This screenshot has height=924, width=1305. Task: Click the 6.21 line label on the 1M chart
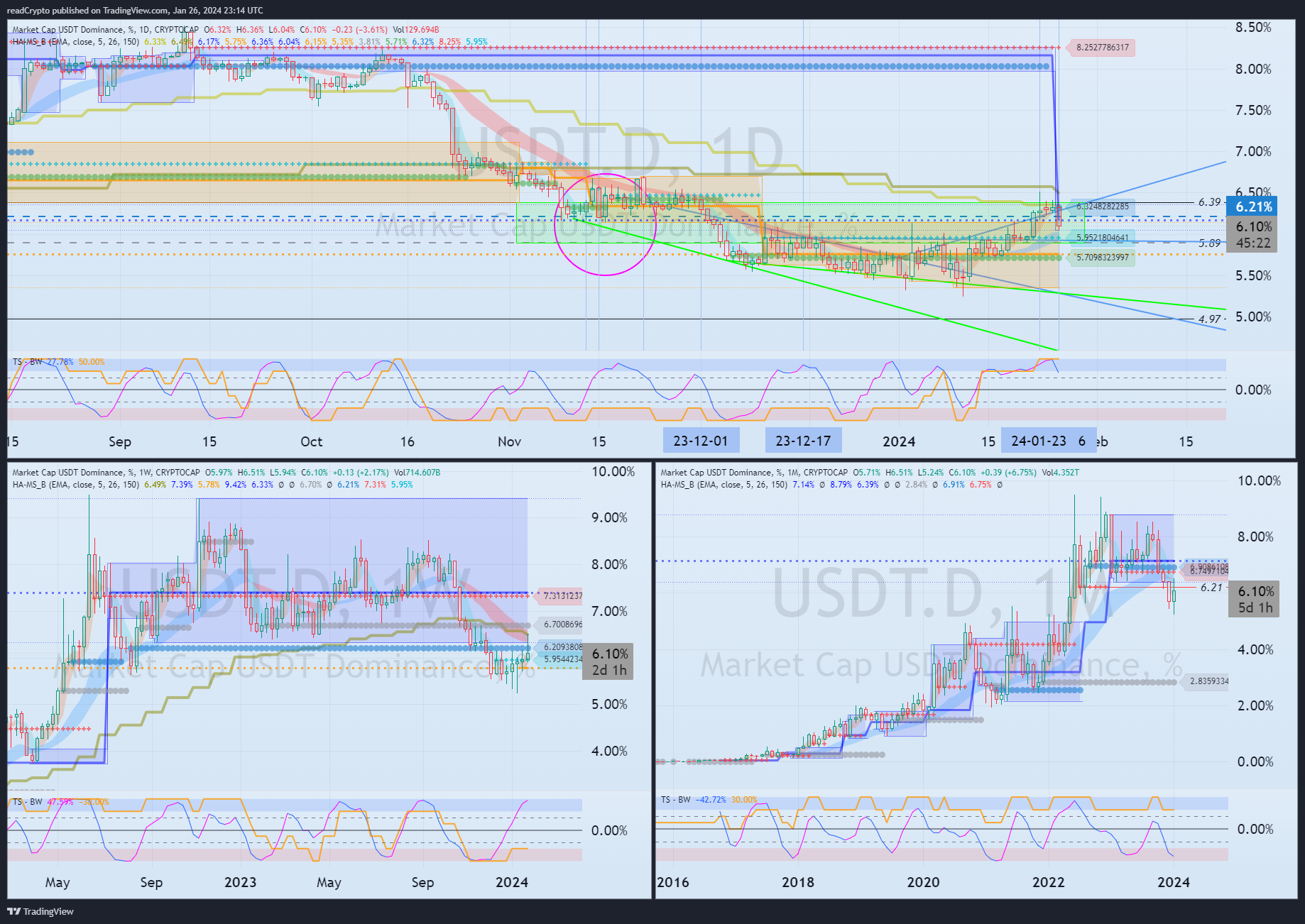coord(1212,588)
